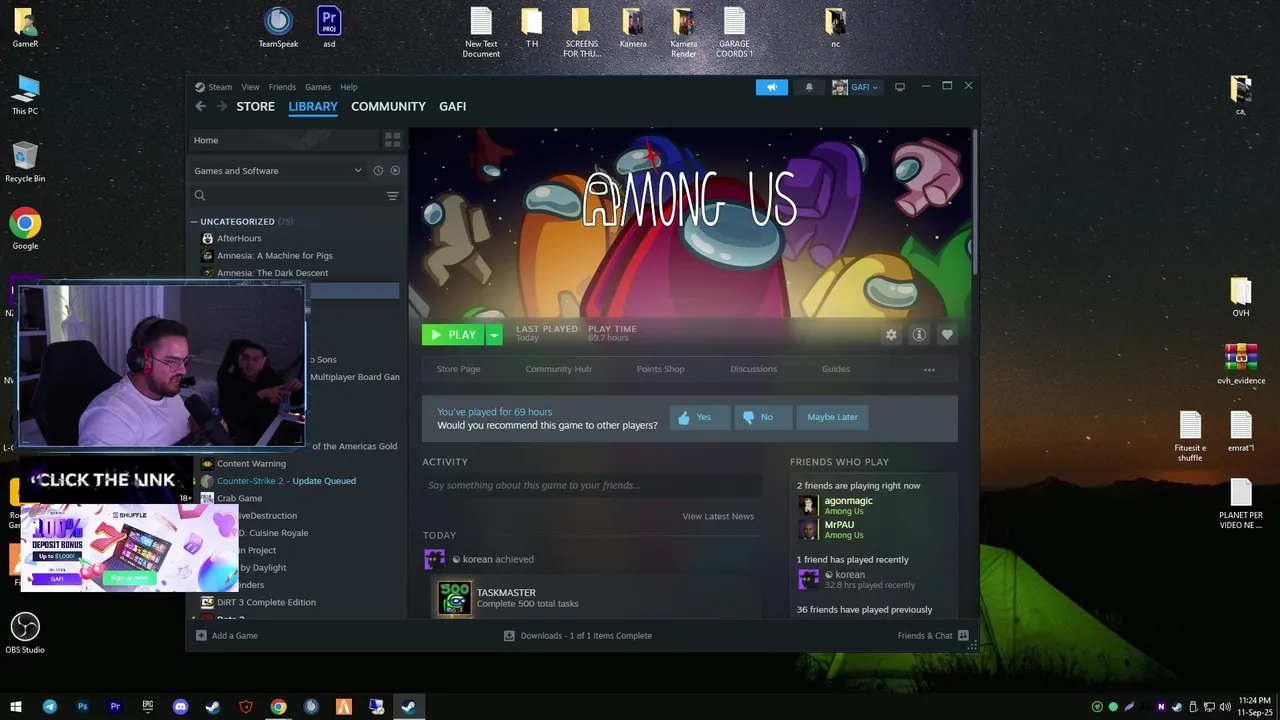
Task: Add Among Us to favorites heart icon
Action: pyautogui.click(x=947, y=335)
